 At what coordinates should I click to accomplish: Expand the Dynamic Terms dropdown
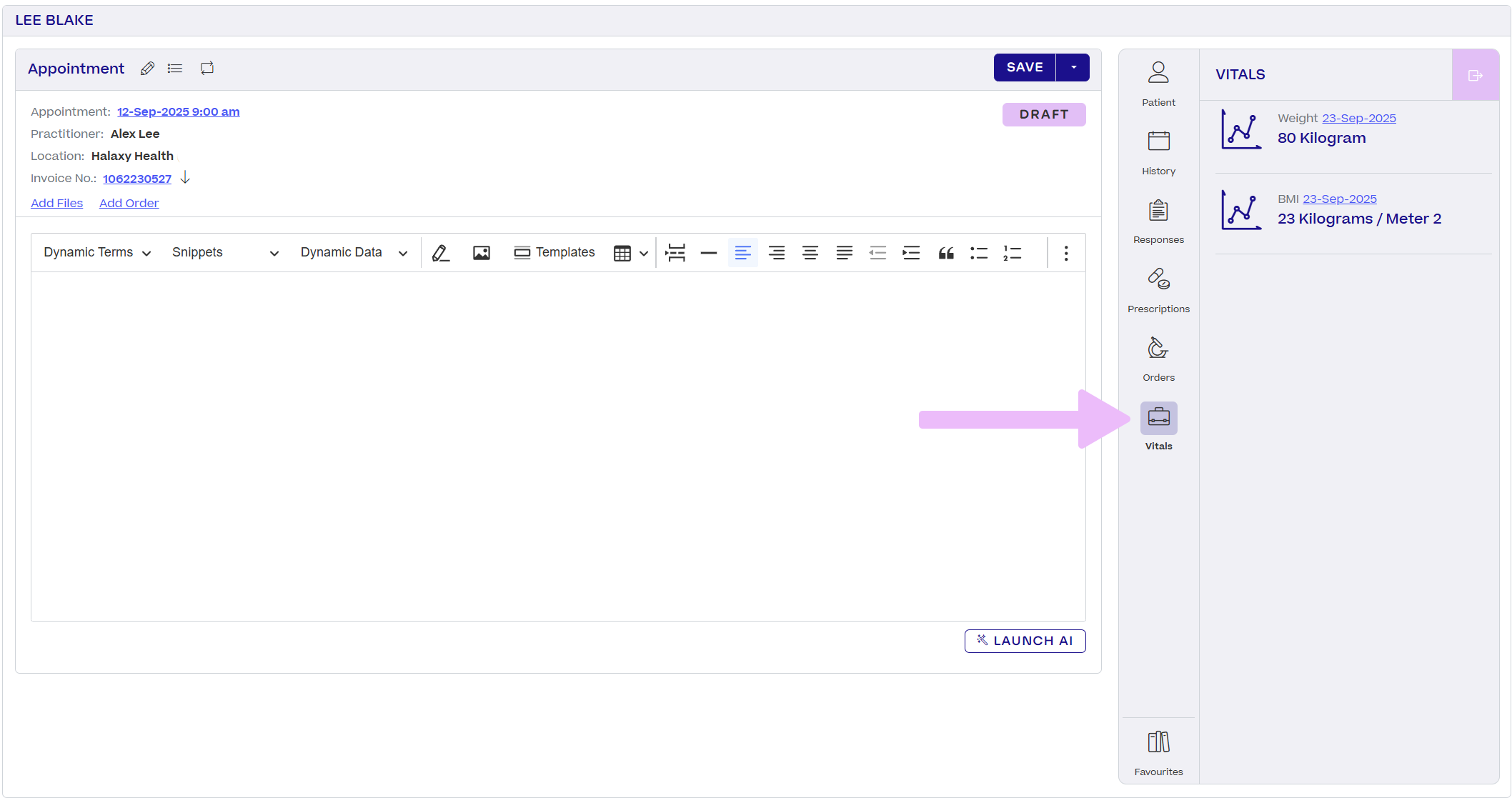tap(96, 252)
